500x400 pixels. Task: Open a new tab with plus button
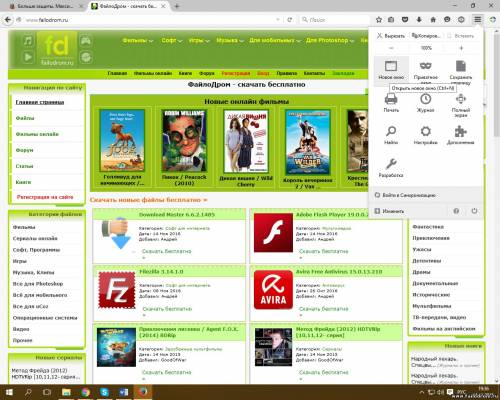pyautogui.click(x=177, y=6)
